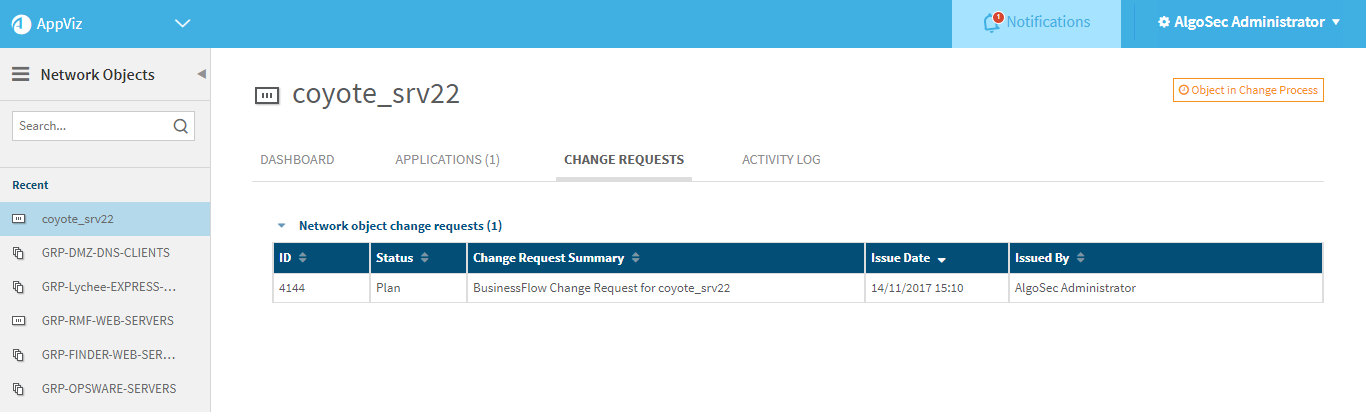The image size is (1366, 412).
Task: Open the Activity Log tab
Action: [x=781, y=160]
